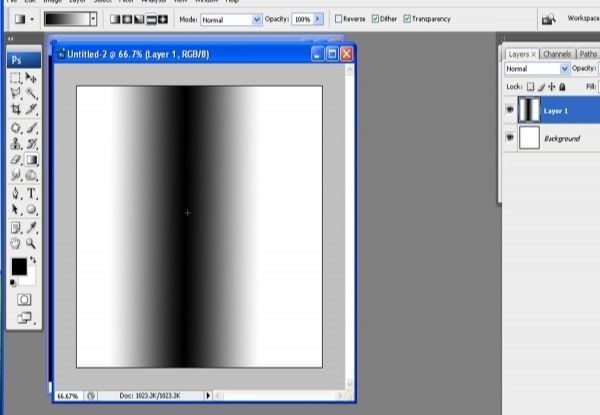The image size is (600, 415).
Task: Click the Opacity 100% input field
Action: point(303,19)
